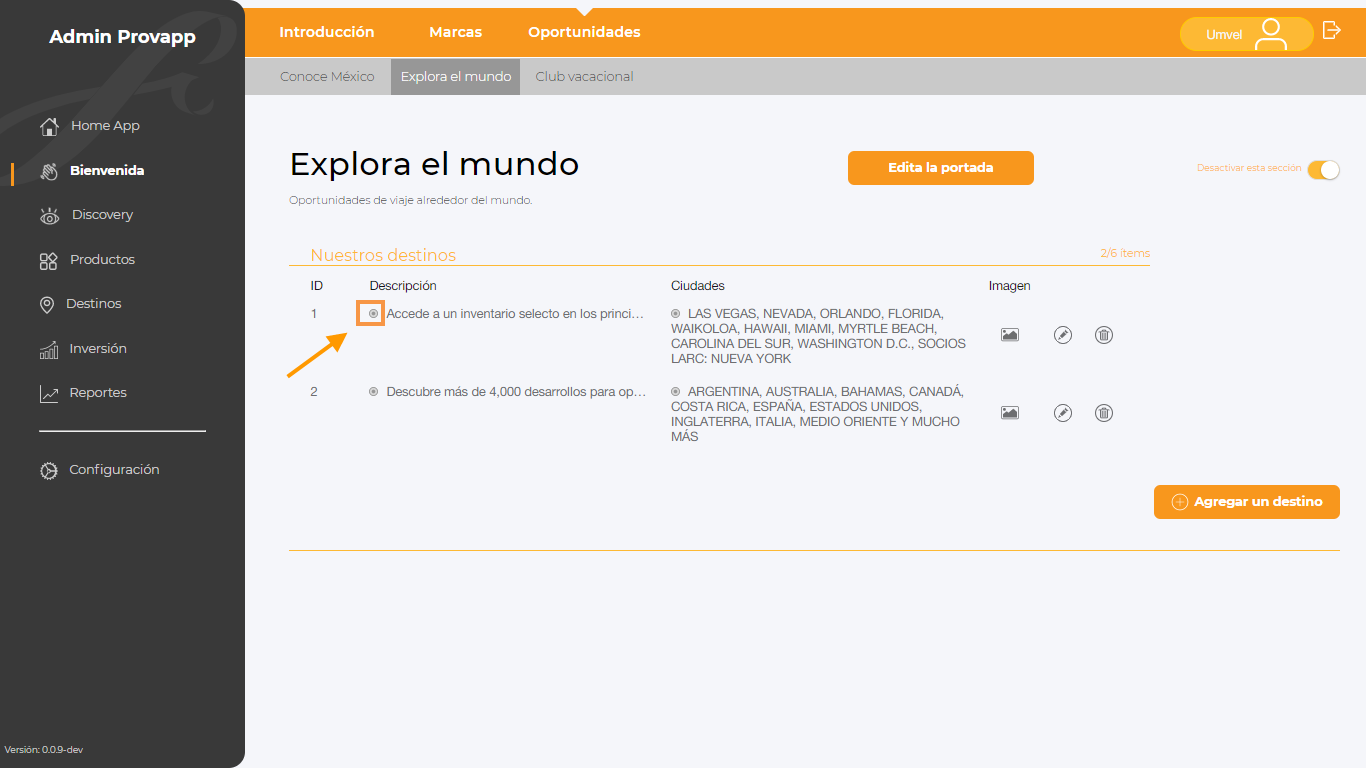Switch to the Introducción top tab
Screen dimensions: 1366x768
[327, 32]
